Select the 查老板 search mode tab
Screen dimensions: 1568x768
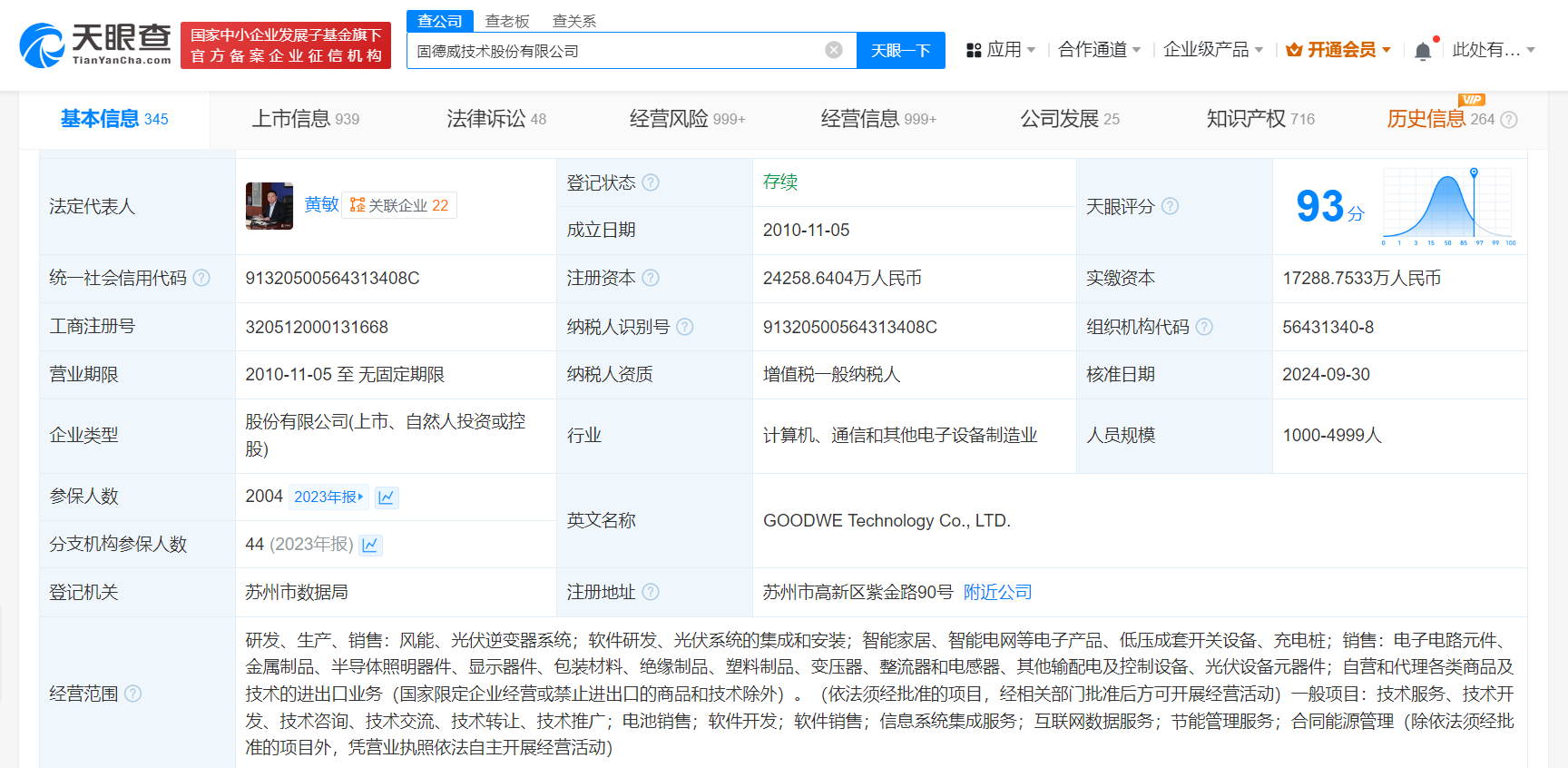(507, 21)
